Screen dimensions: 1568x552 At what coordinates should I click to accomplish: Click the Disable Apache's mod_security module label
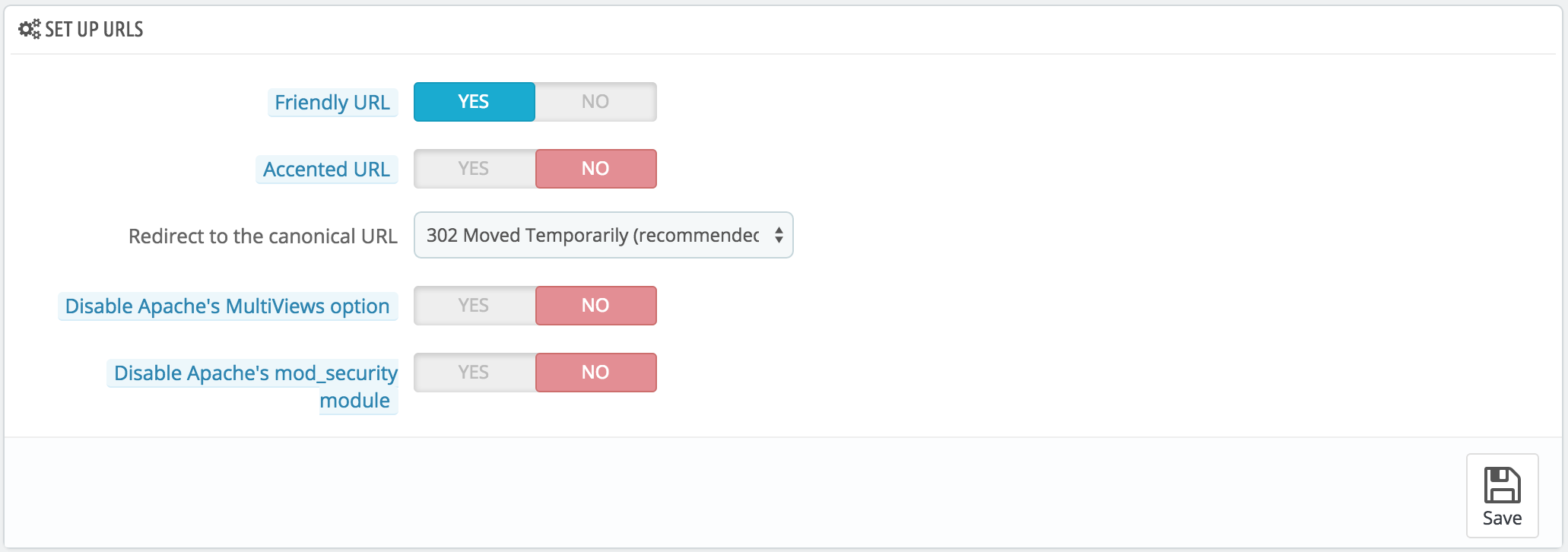tap(256, 373)
